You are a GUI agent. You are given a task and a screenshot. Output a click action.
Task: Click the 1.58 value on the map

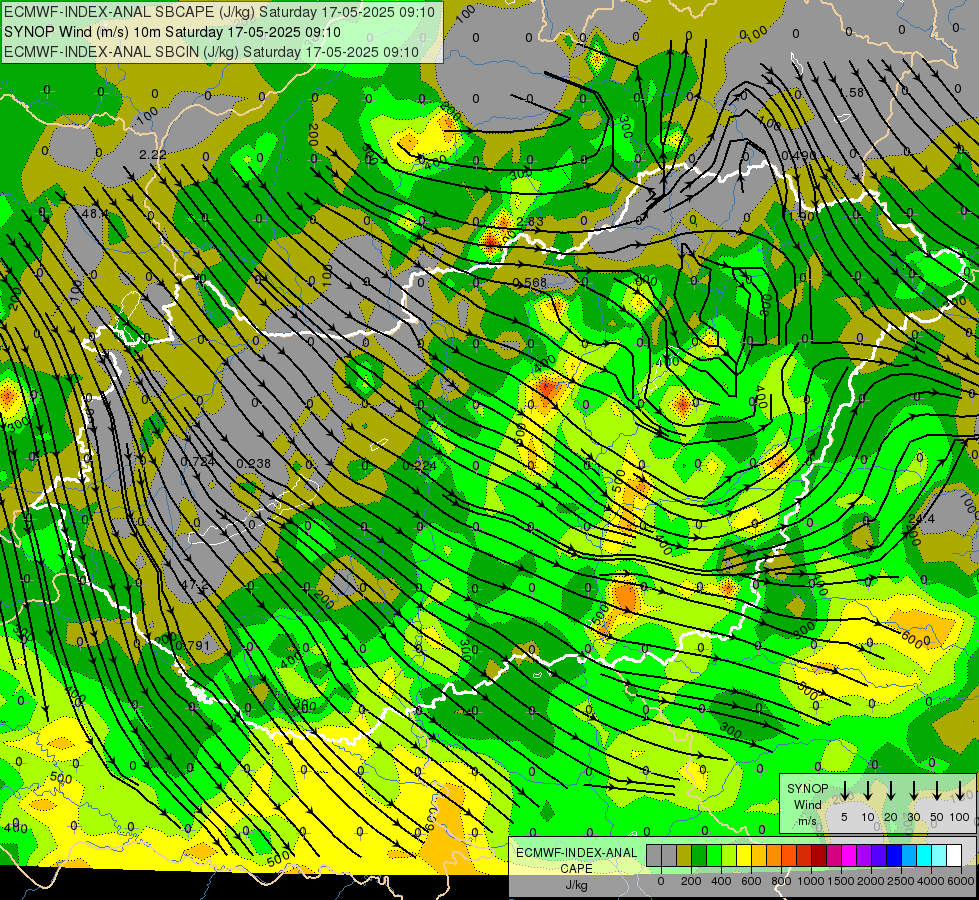pyautogui.click(x=852, y=92)
